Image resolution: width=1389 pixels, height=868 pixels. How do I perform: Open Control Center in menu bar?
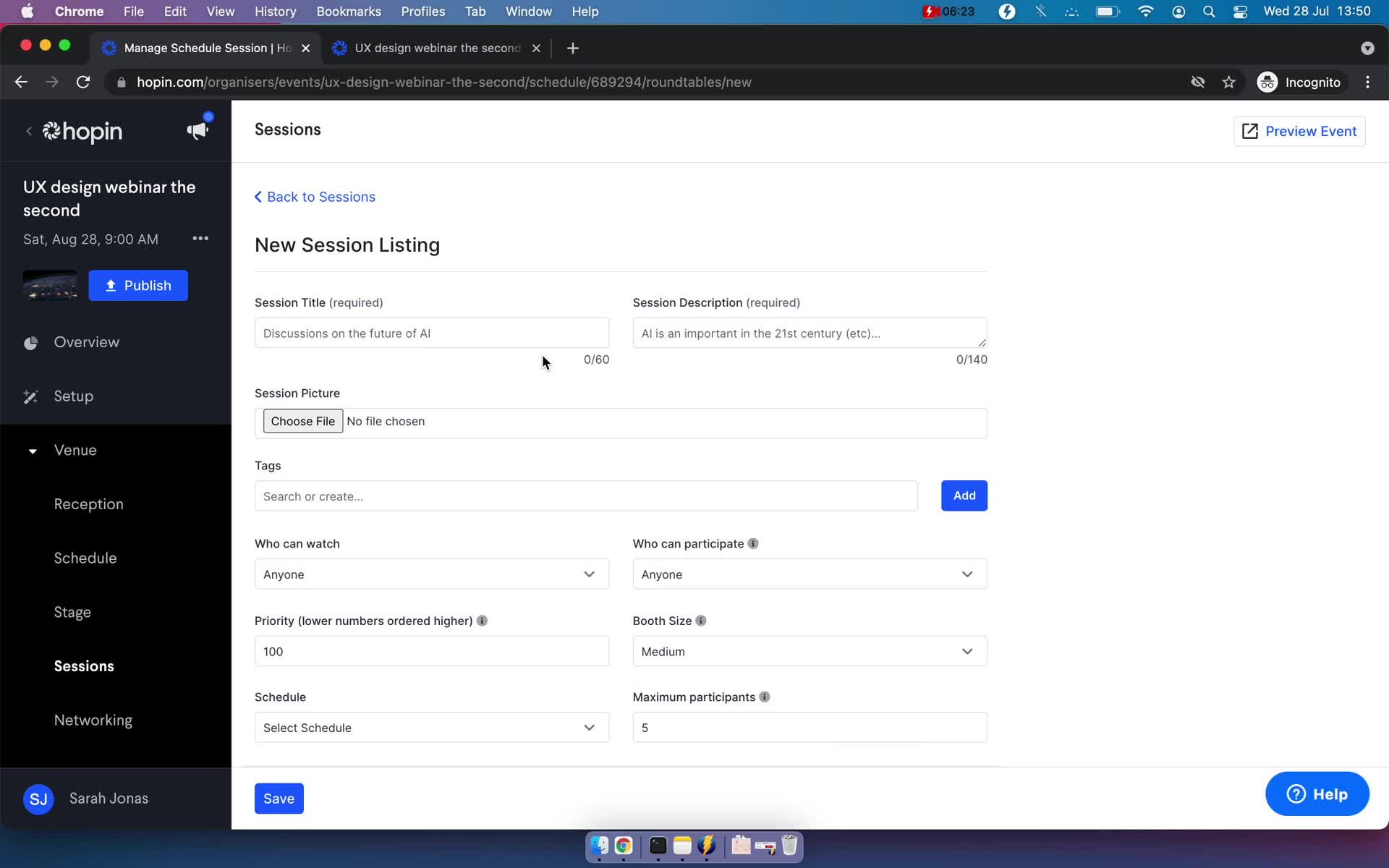(1240, 12)
